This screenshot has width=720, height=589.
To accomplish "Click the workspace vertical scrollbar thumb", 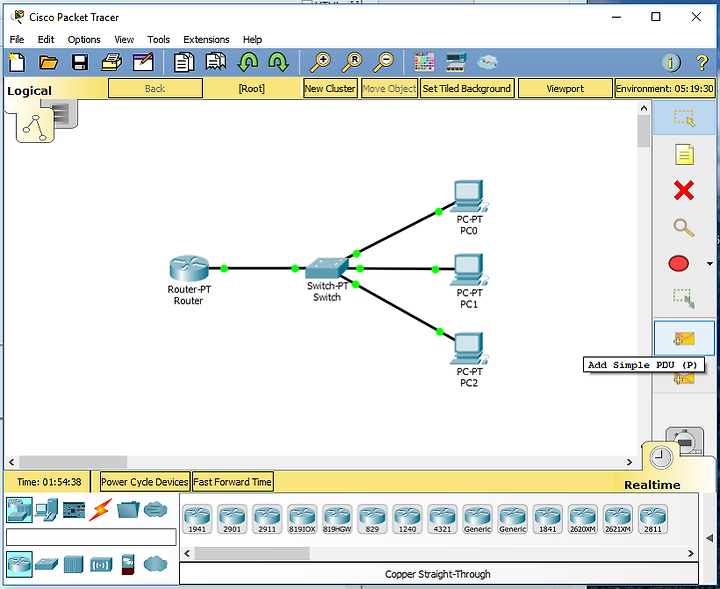I will point(644,131).
